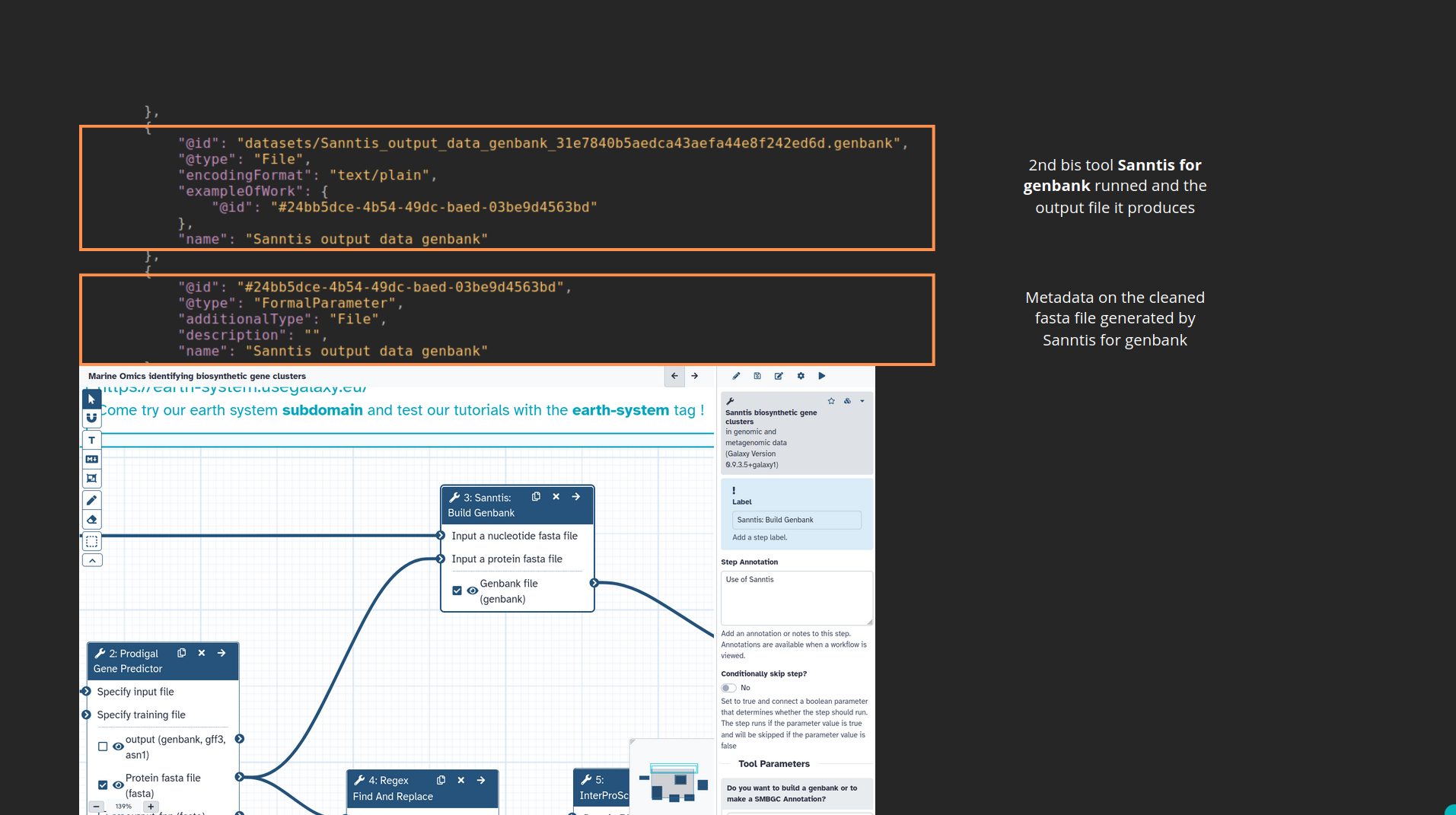Image resolution: width=1456 pixels, height=815 pixels.
Task: Open workflow options gear icon
Action: pyautogui.click(x=801, y=376)
